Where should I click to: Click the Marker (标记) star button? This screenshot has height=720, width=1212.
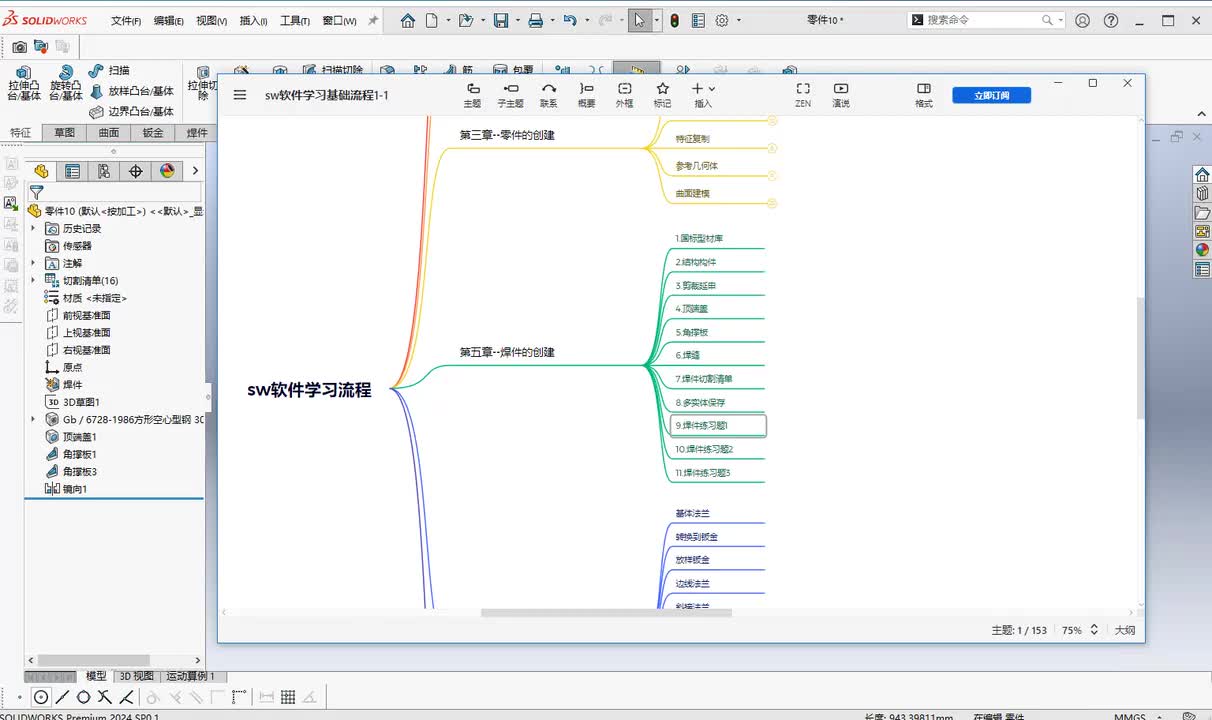(662, 95)
